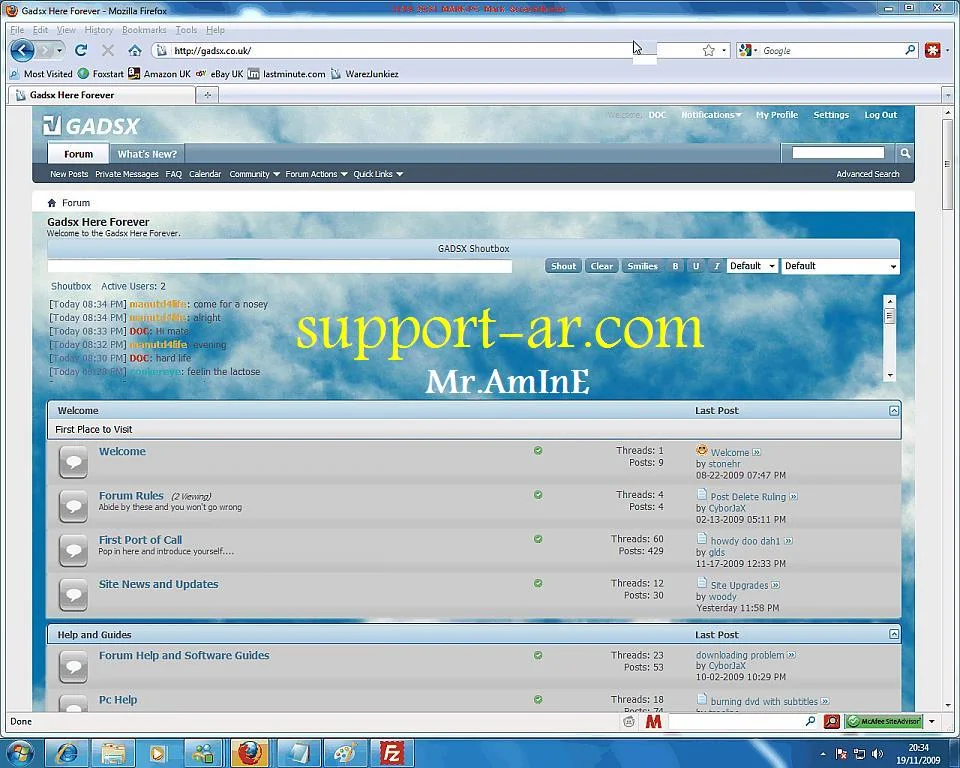Collapse the Welcome category section
960x768 pixels.
click(x=894, y=411)
